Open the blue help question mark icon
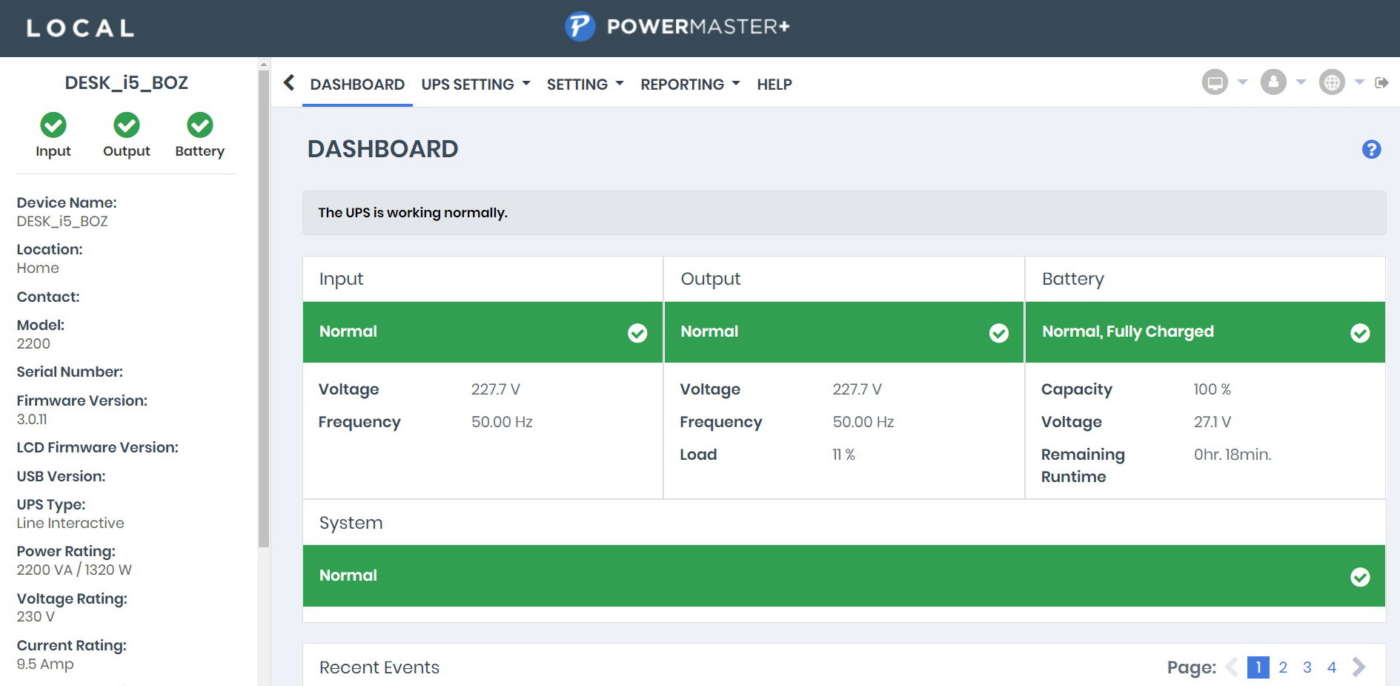Viewport: 1400px width, 686px height. click(x=1371, y=149)
